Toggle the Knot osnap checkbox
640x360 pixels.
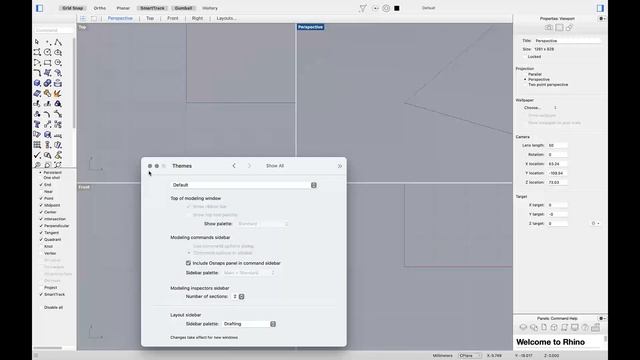click(x=41, y=247)
